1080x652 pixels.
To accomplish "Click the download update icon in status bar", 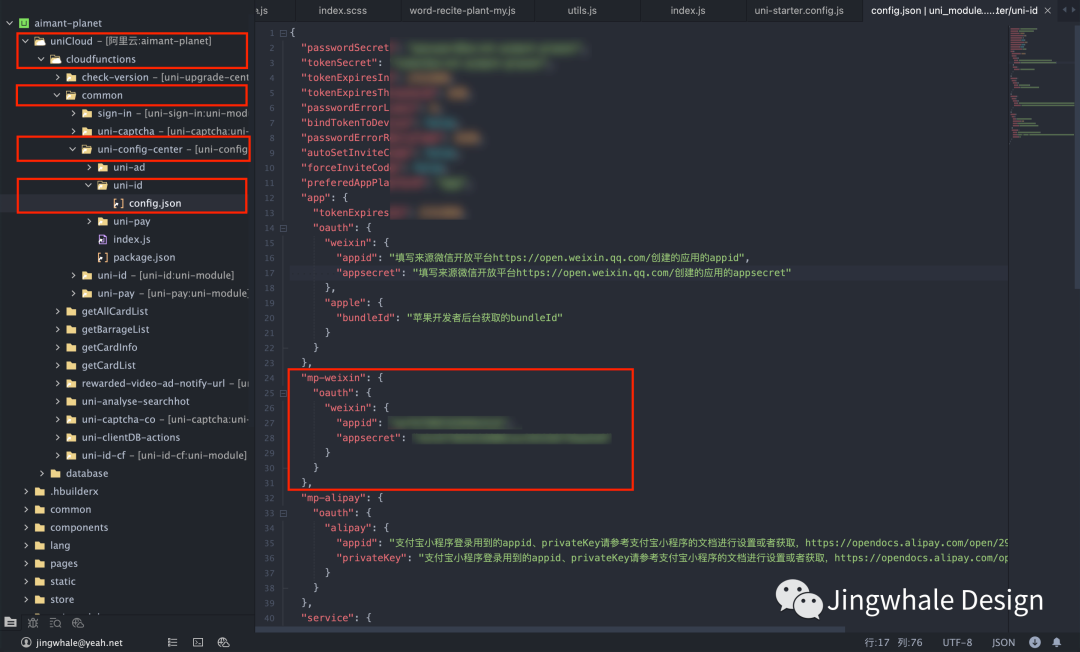I will 1035,642.
